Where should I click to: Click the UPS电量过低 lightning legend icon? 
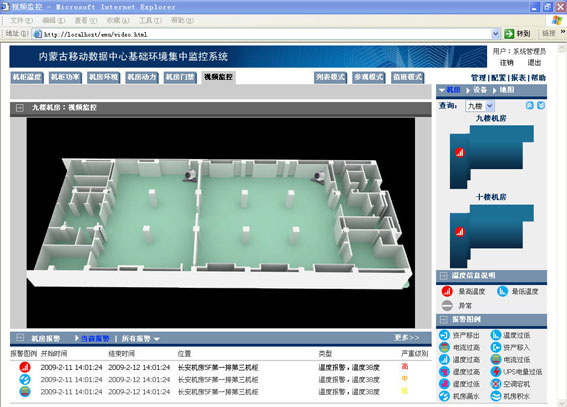tap(496, 371)
